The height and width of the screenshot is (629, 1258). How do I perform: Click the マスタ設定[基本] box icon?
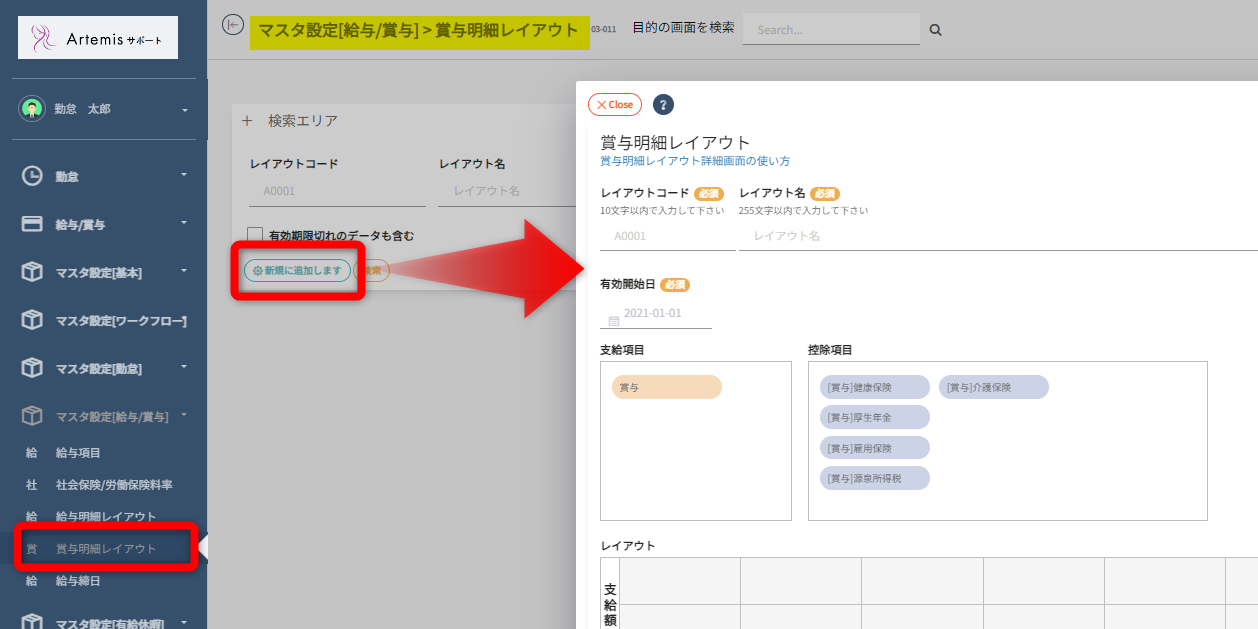(x=33, y=272)
